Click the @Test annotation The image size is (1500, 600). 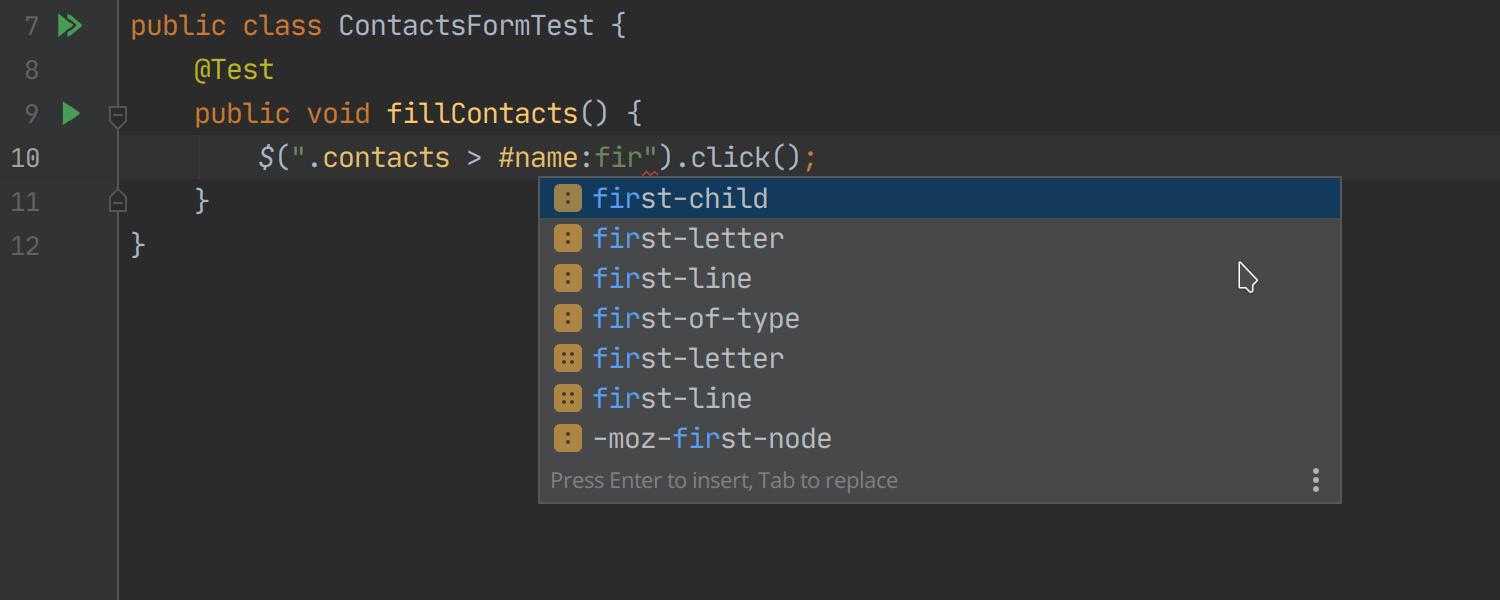pyautogui.click(x=234, y=70)
